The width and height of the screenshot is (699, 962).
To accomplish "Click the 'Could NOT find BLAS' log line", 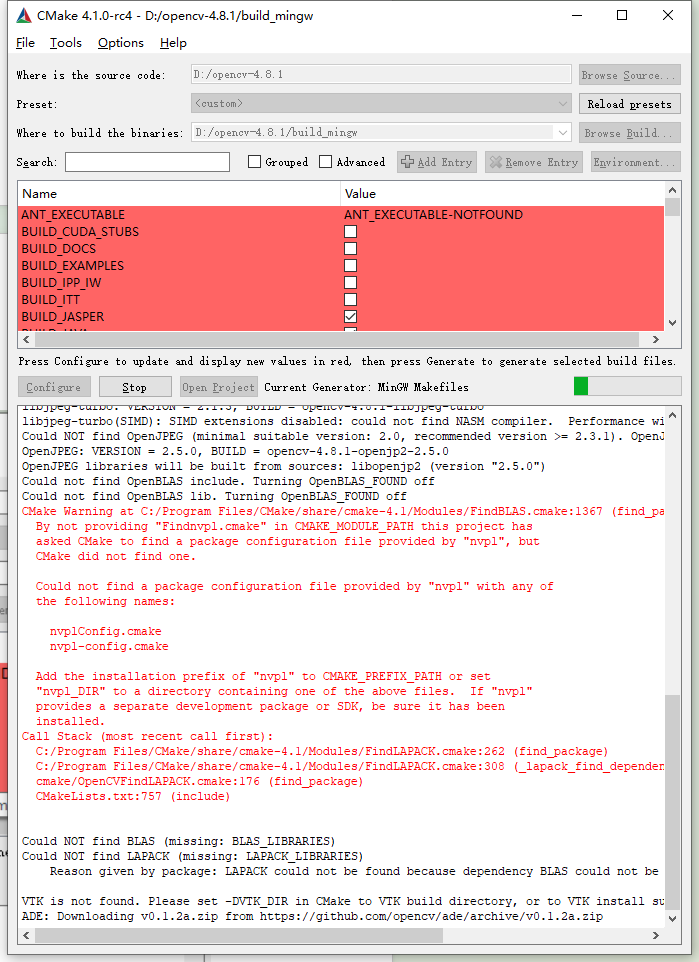I will (179, 841).
